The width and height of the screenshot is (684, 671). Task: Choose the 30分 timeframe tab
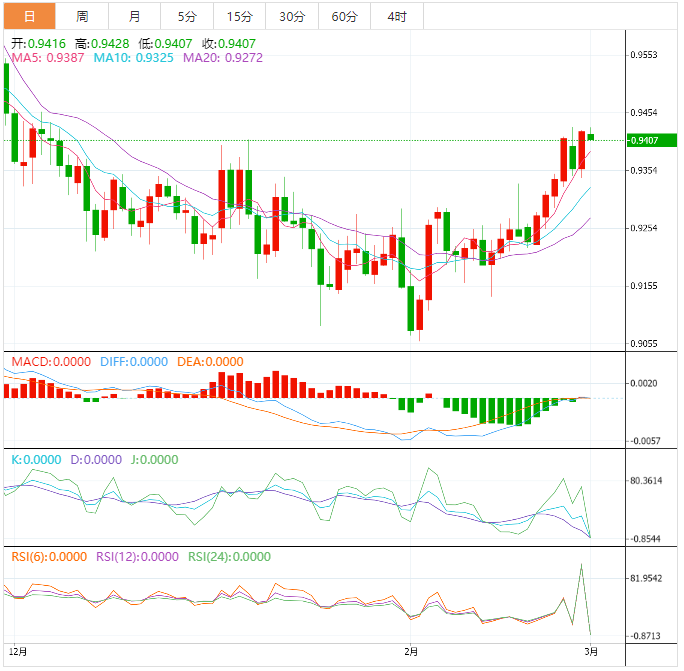pyautogui.click(x=292, y=17)
